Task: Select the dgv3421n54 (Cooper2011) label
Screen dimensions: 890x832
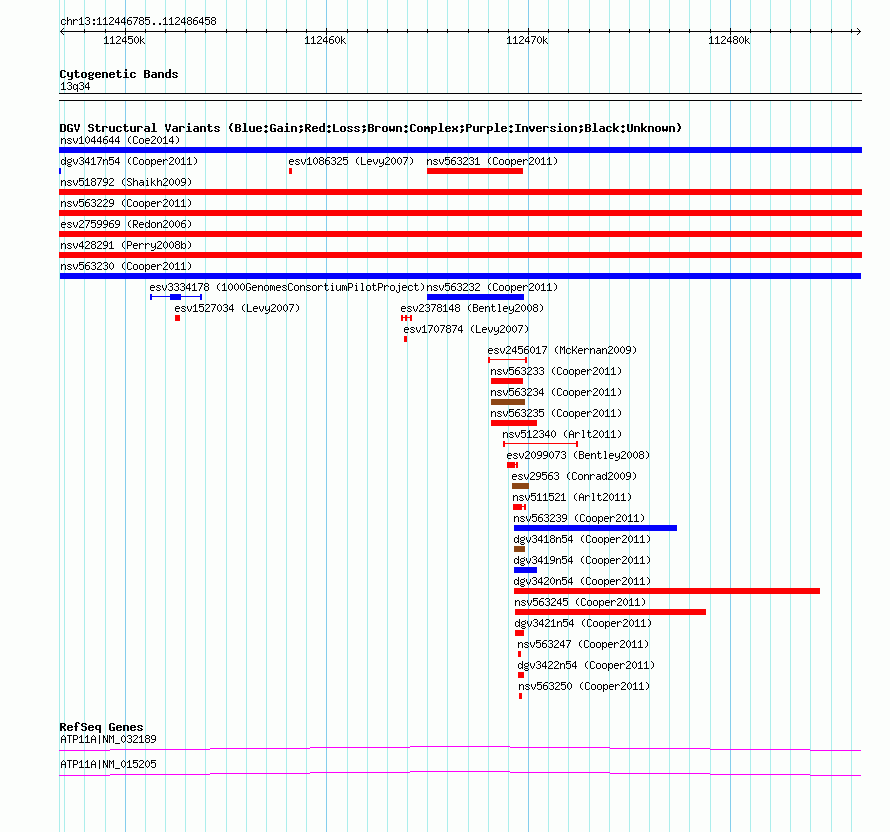Action: (x=583, y=623)
